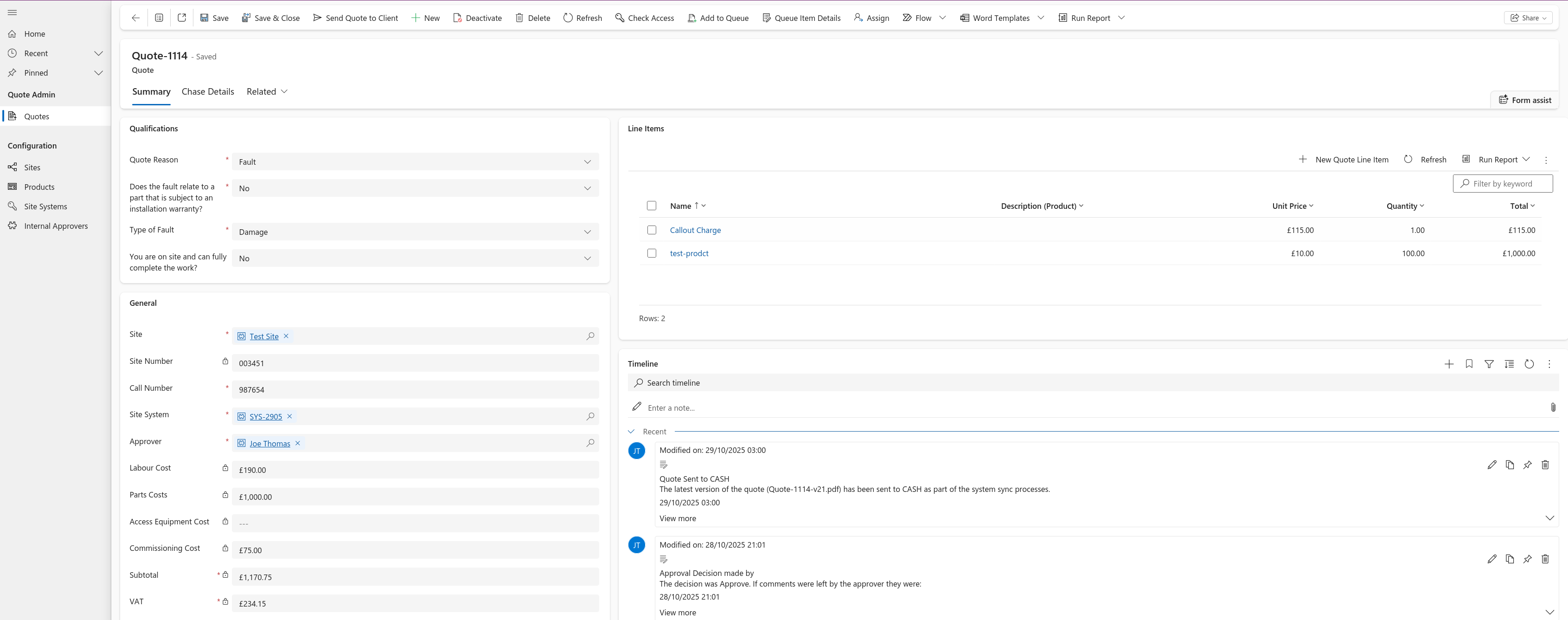Open the Type of Fault dropdown

[x=587, y=232]
